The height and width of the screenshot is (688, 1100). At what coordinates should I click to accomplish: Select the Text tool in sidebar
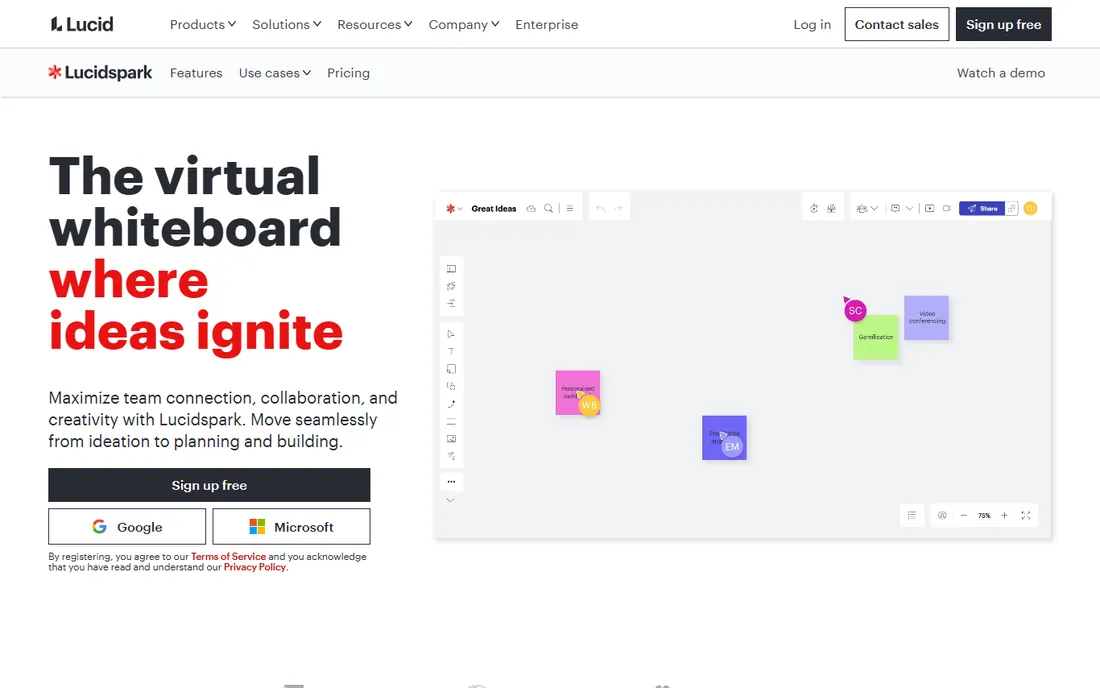click(x=451, y=351)
